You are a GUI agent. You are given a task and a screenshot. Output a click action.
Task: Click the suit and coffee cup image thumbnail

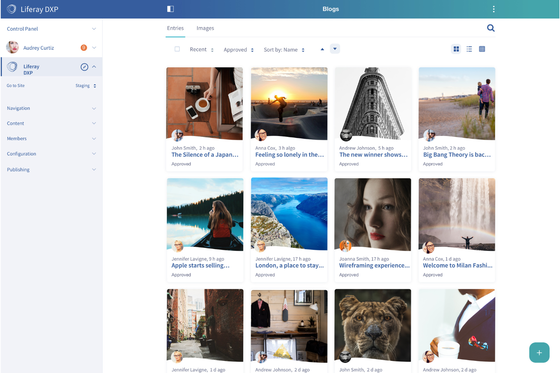[x=457, y=325]
